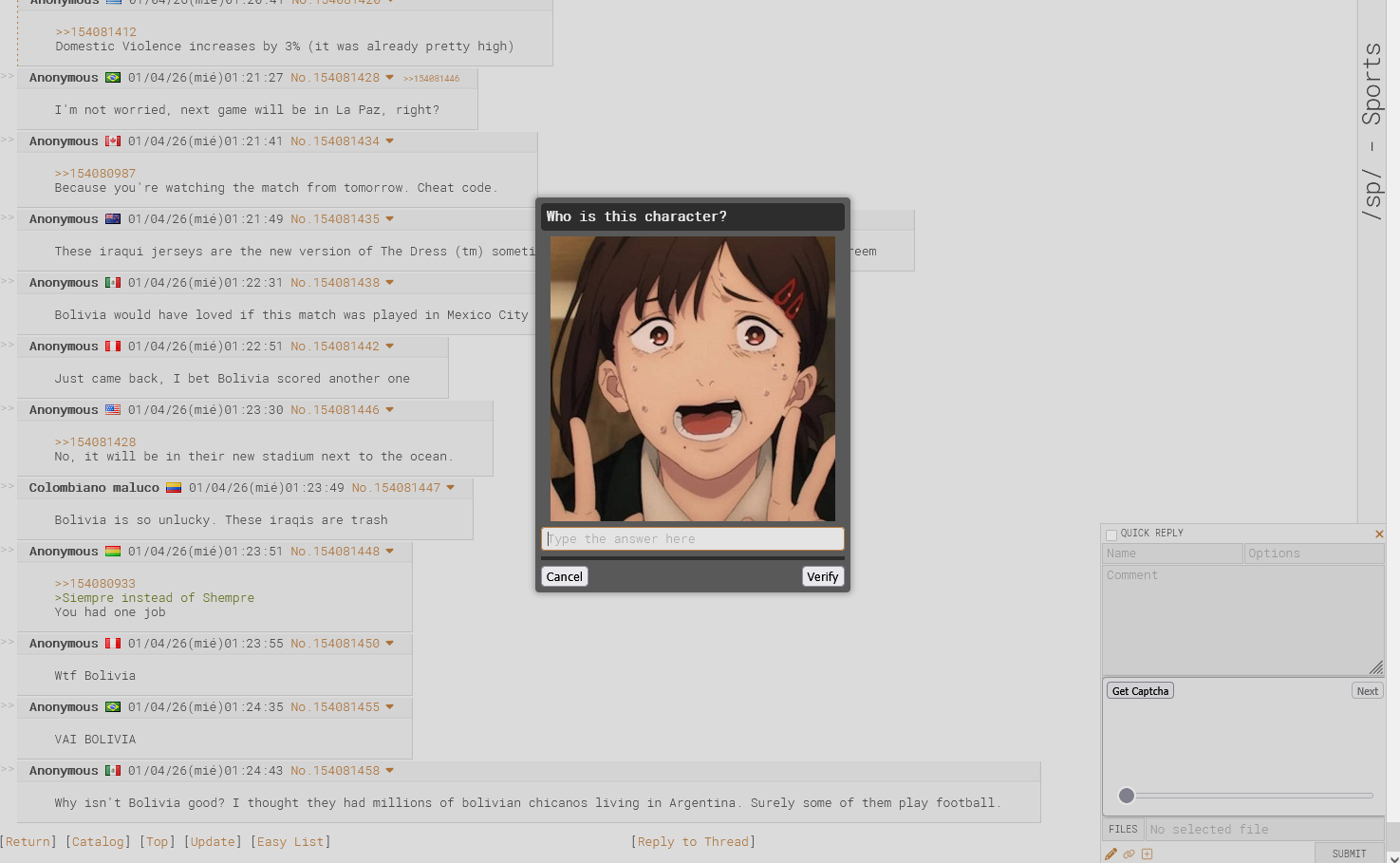Viewport: 1400px width, 863px height.
Task: Click the Get Captcha button
Action: (x=1140, y=691)
